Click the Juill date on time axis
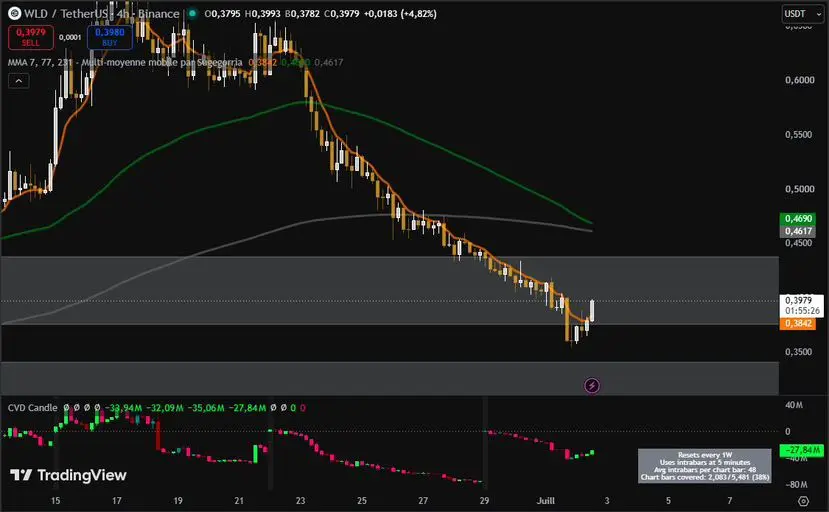The image size is (829, 512). tap(546, 500)
